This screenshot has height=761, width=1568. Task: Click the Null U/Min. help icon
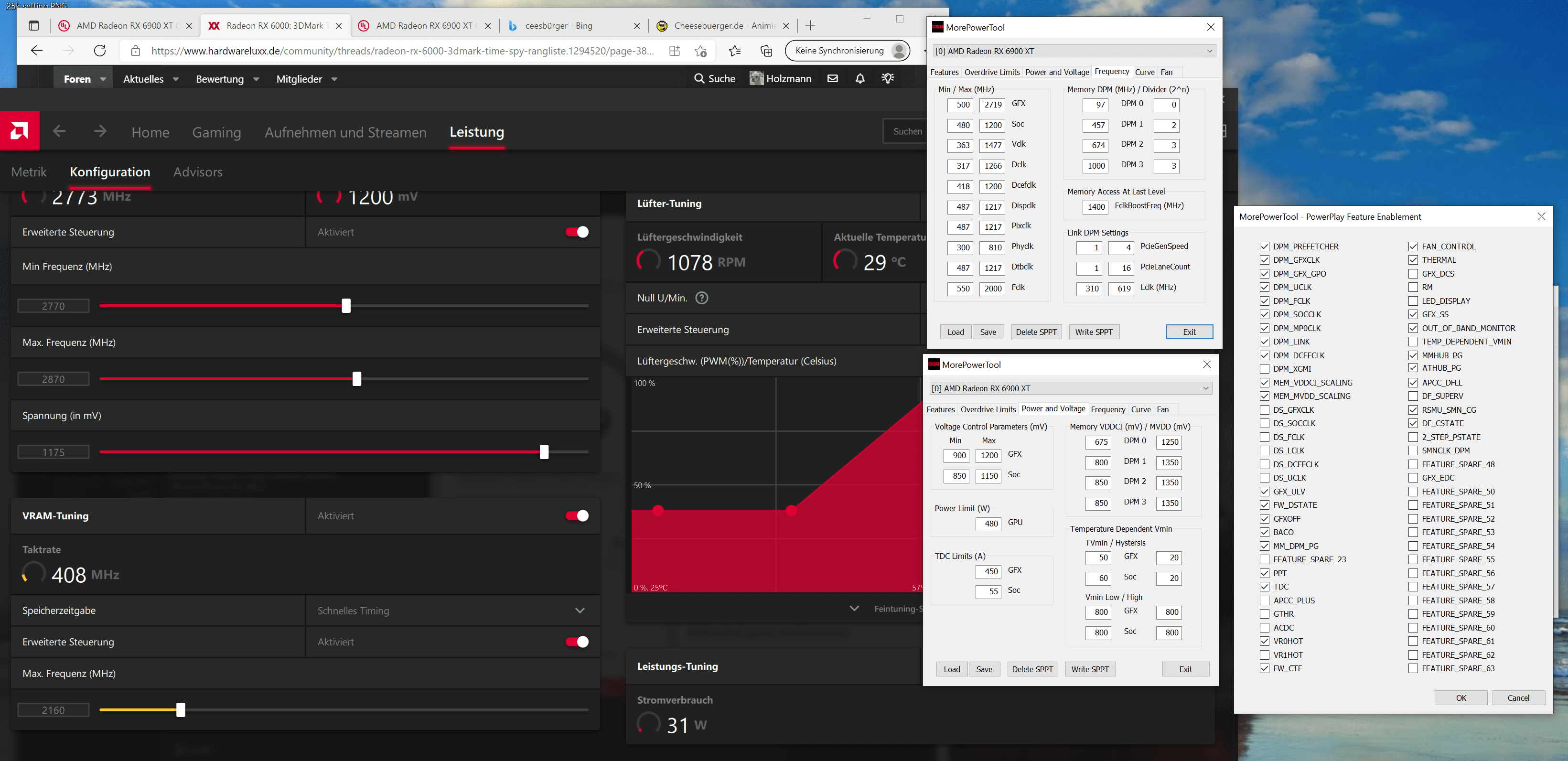click(x=701, y=298)
